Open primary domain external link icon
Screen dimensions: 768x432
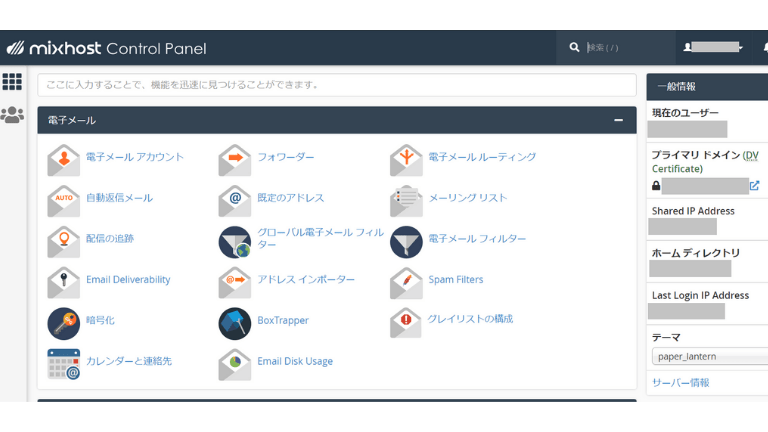point(754,186)
